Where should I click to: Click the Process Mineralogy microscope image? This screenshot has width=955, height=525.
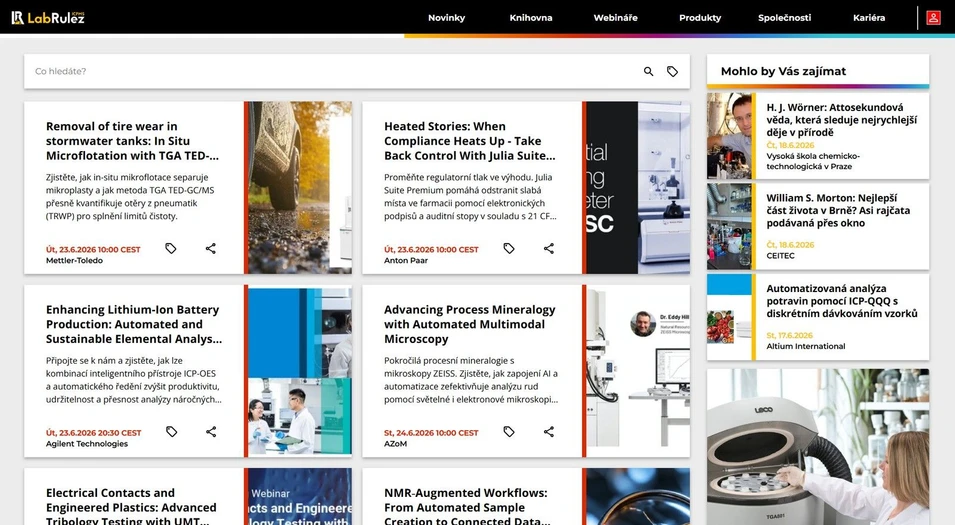[638, 371]
